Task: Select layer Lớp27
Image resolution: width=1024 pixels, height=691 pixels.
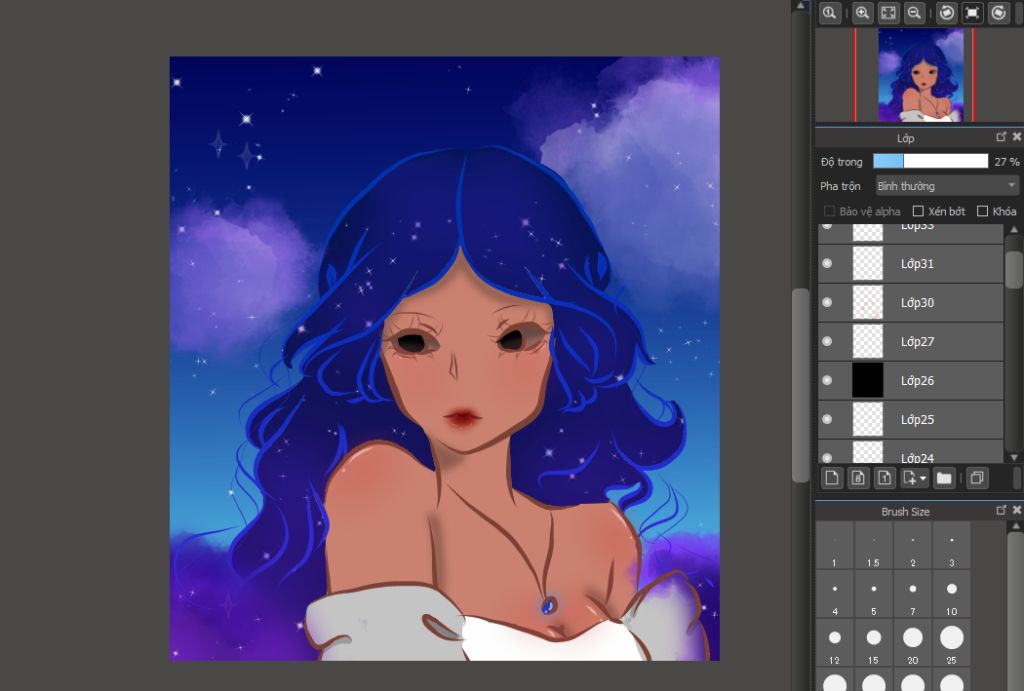Action: [x=910, y=341]
